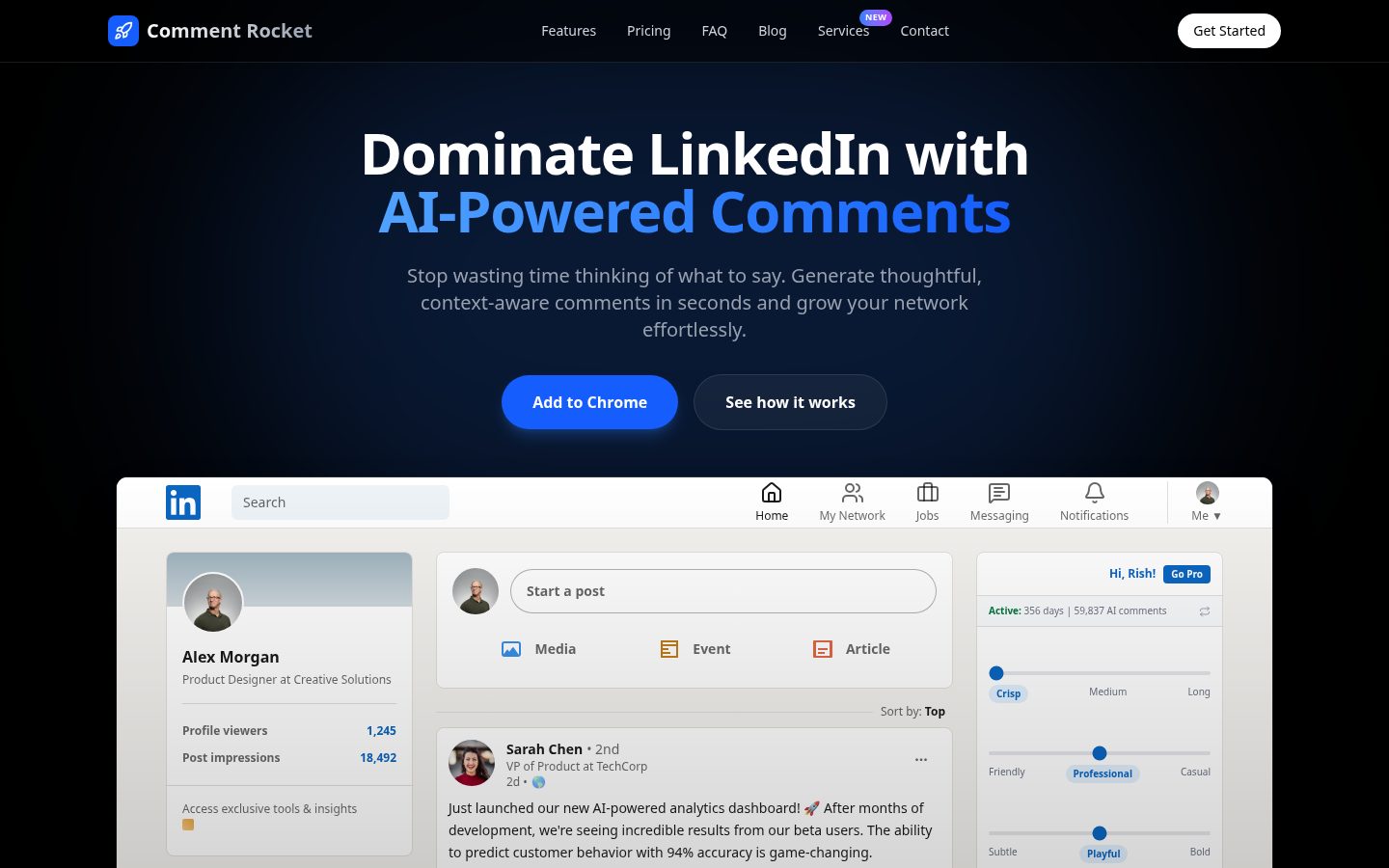Open the Me profile dropdown
This screenshot has height=868, width=1389.
click(1207, 502)
